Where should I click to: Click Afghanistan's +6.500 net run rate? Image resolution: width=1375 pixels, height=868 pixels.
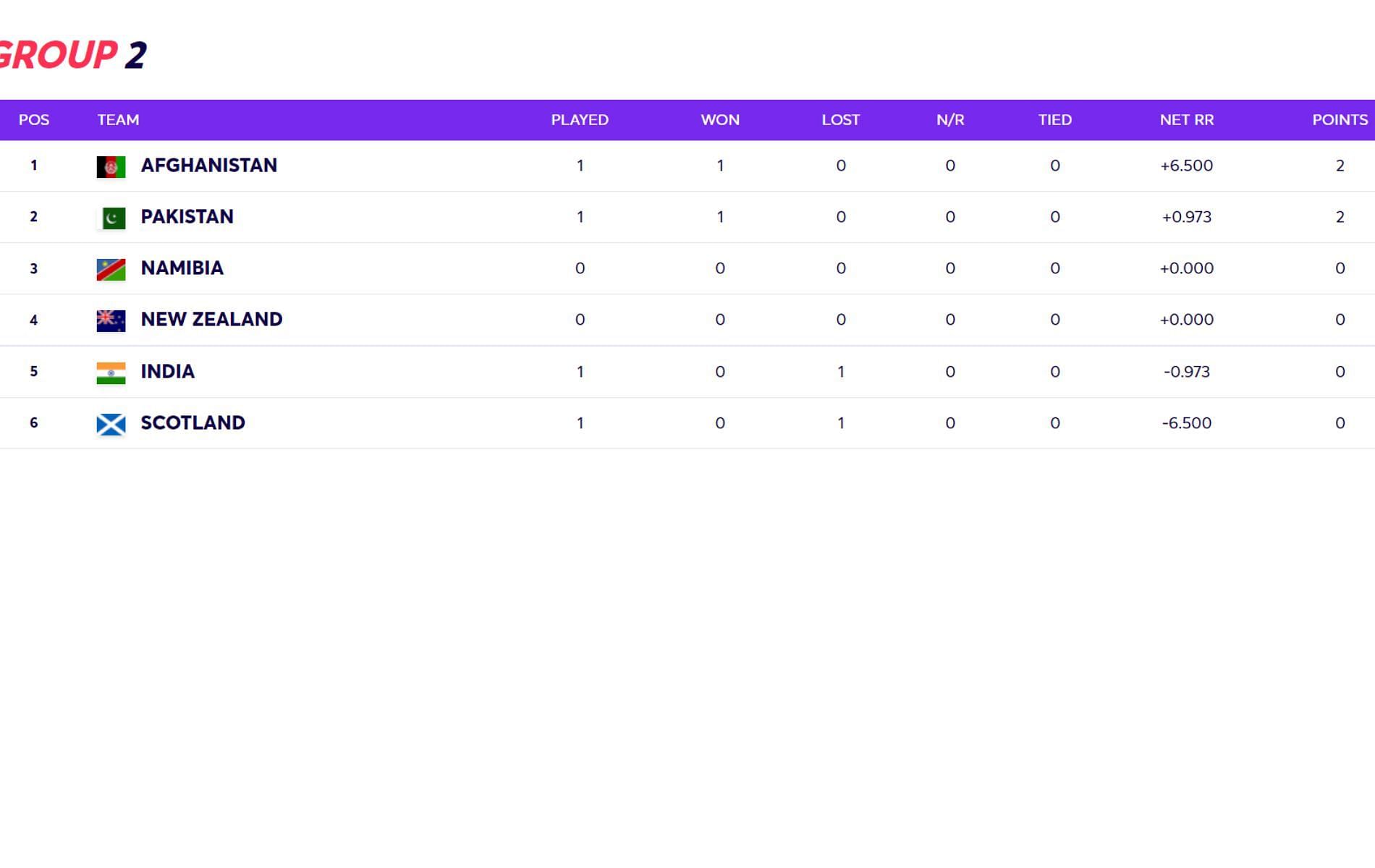coord(1187,166)
